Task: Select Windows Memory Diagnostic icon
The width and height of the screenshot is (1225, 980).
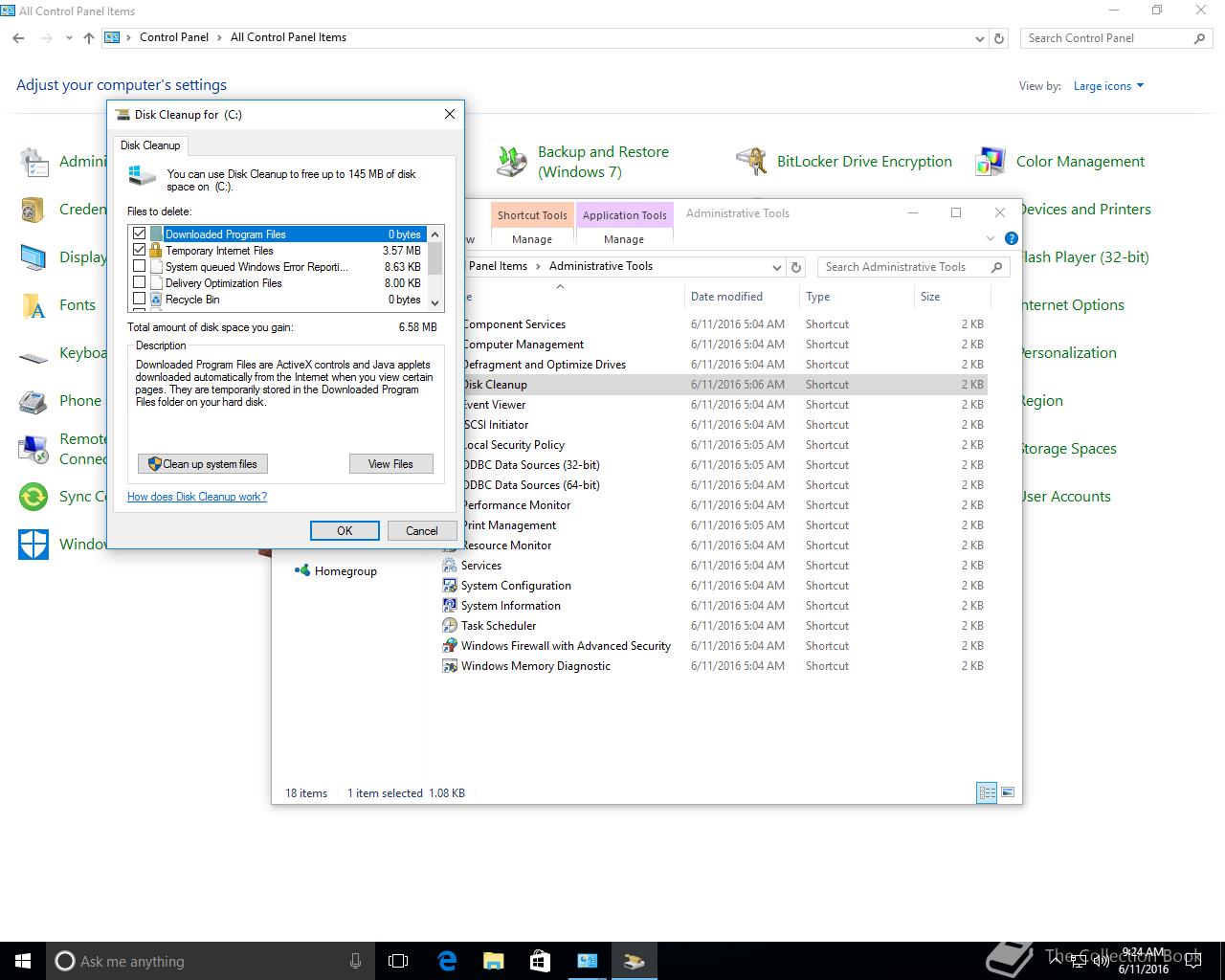Action: (x=450, y=666)
